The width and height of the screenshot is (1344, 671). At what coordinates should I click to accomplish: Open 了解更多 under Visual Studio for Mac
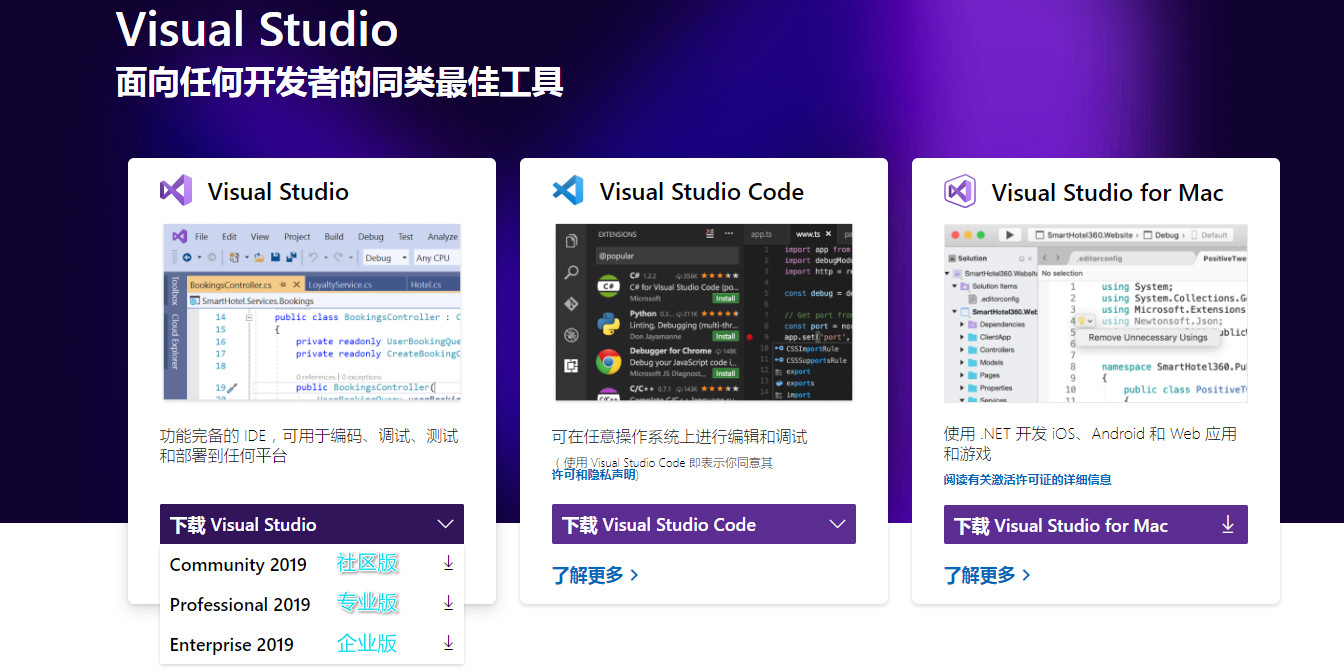point(987,575)
